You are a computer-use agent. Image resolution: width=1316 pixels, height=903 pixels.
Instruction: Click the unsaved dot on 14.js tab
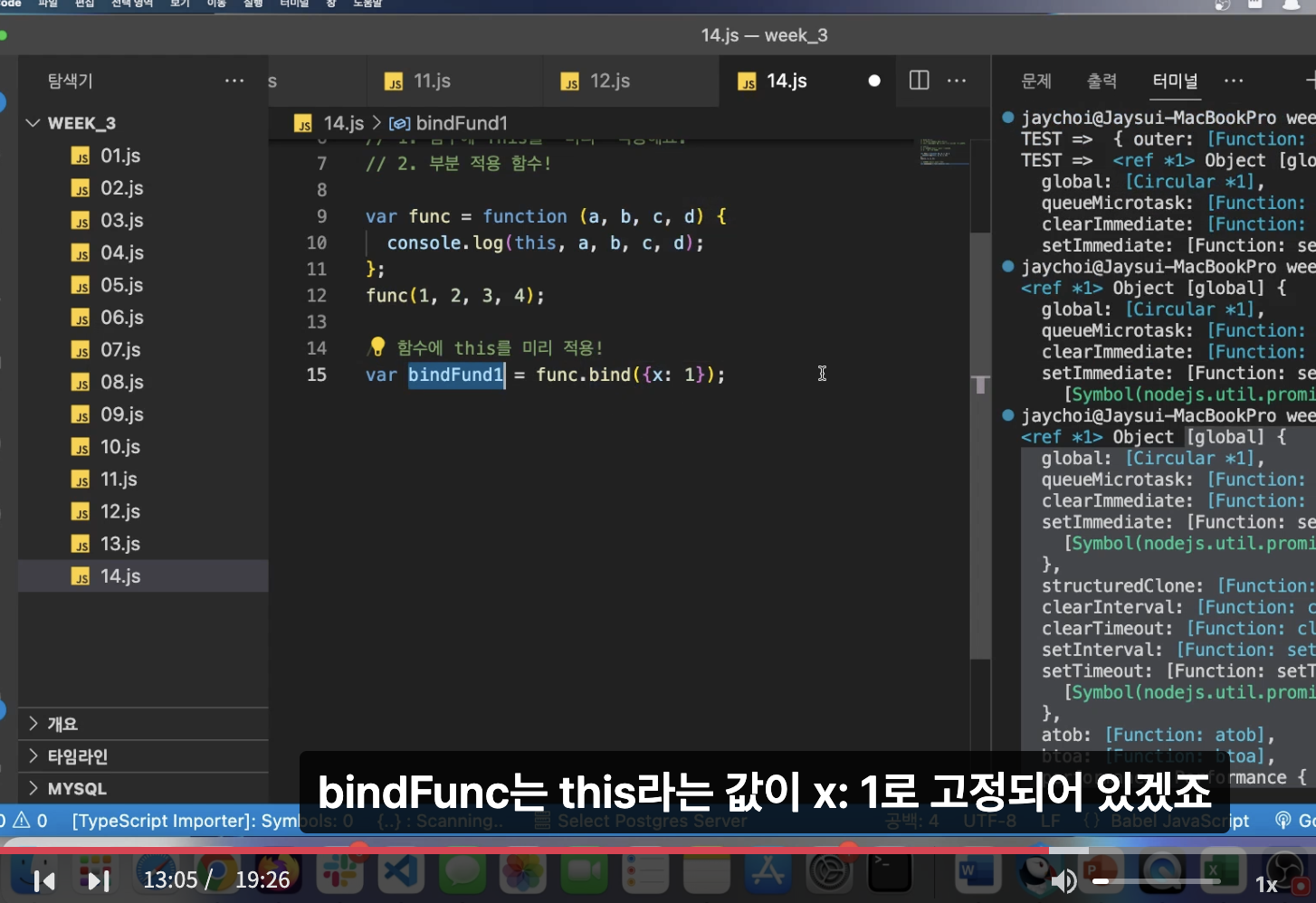(874, 81)
